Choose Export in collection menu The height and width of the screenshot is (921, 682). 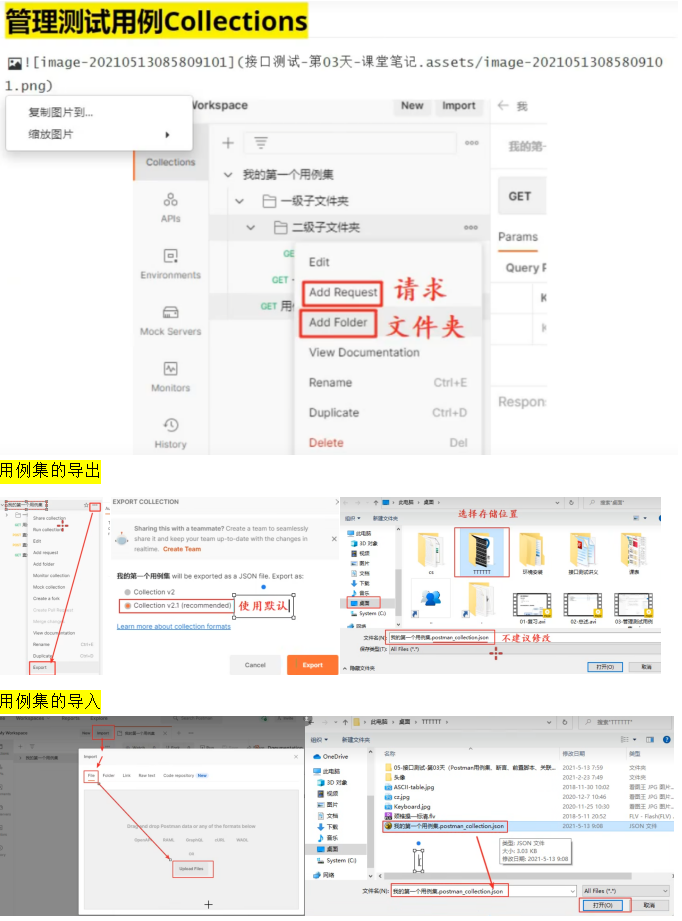coord(41,668)
